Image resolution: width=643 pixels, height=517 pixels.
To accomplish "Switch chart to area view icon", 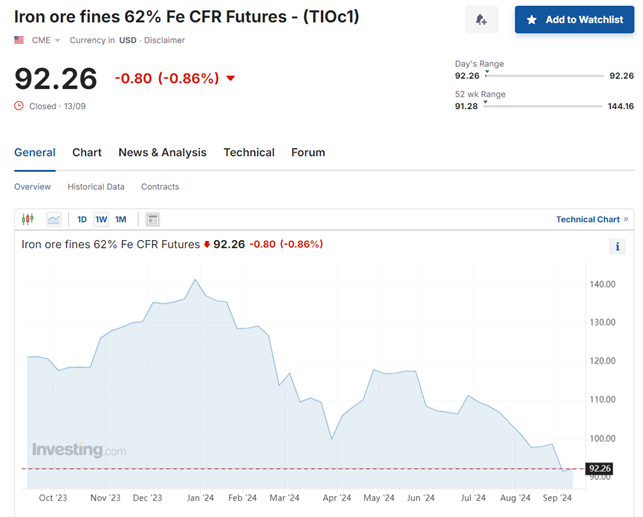I will [54, 219].
